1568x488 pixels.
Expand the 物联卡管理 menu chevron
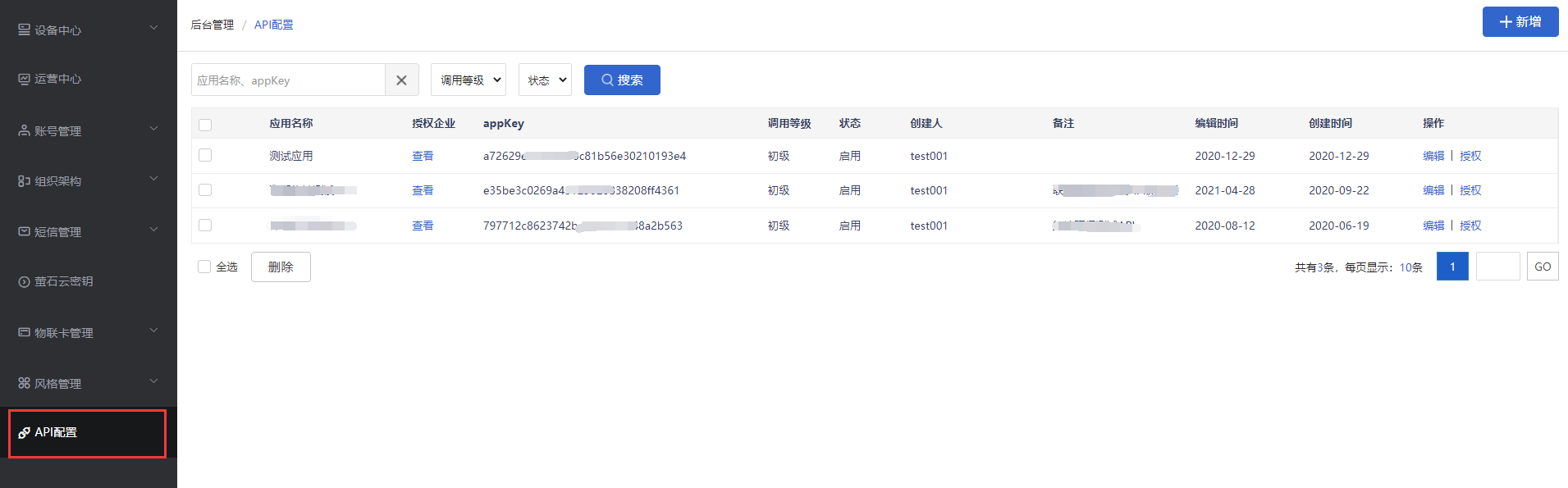153,331
